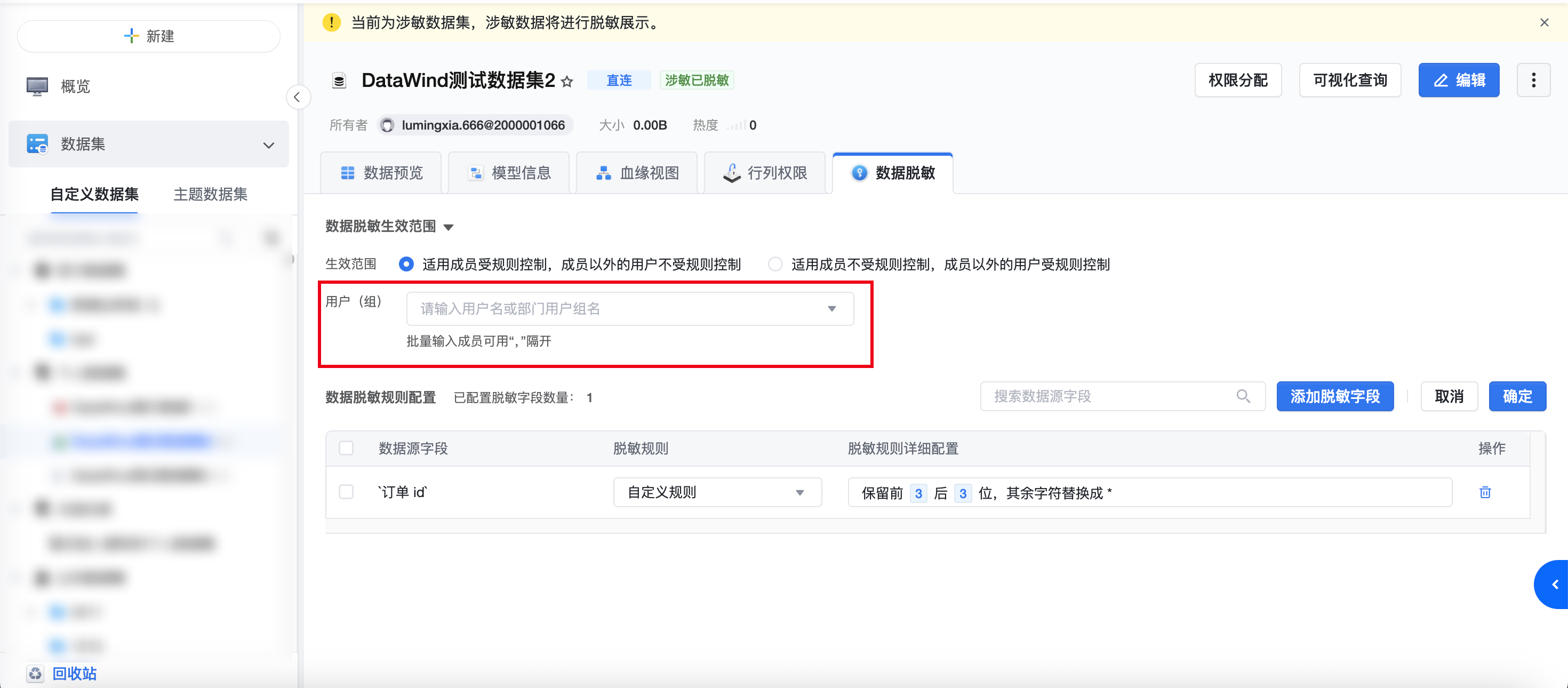This screenshot has height=688, width=1568.
Task: Switch to the 血缘视图 tab
Action: tap(637, 173)
